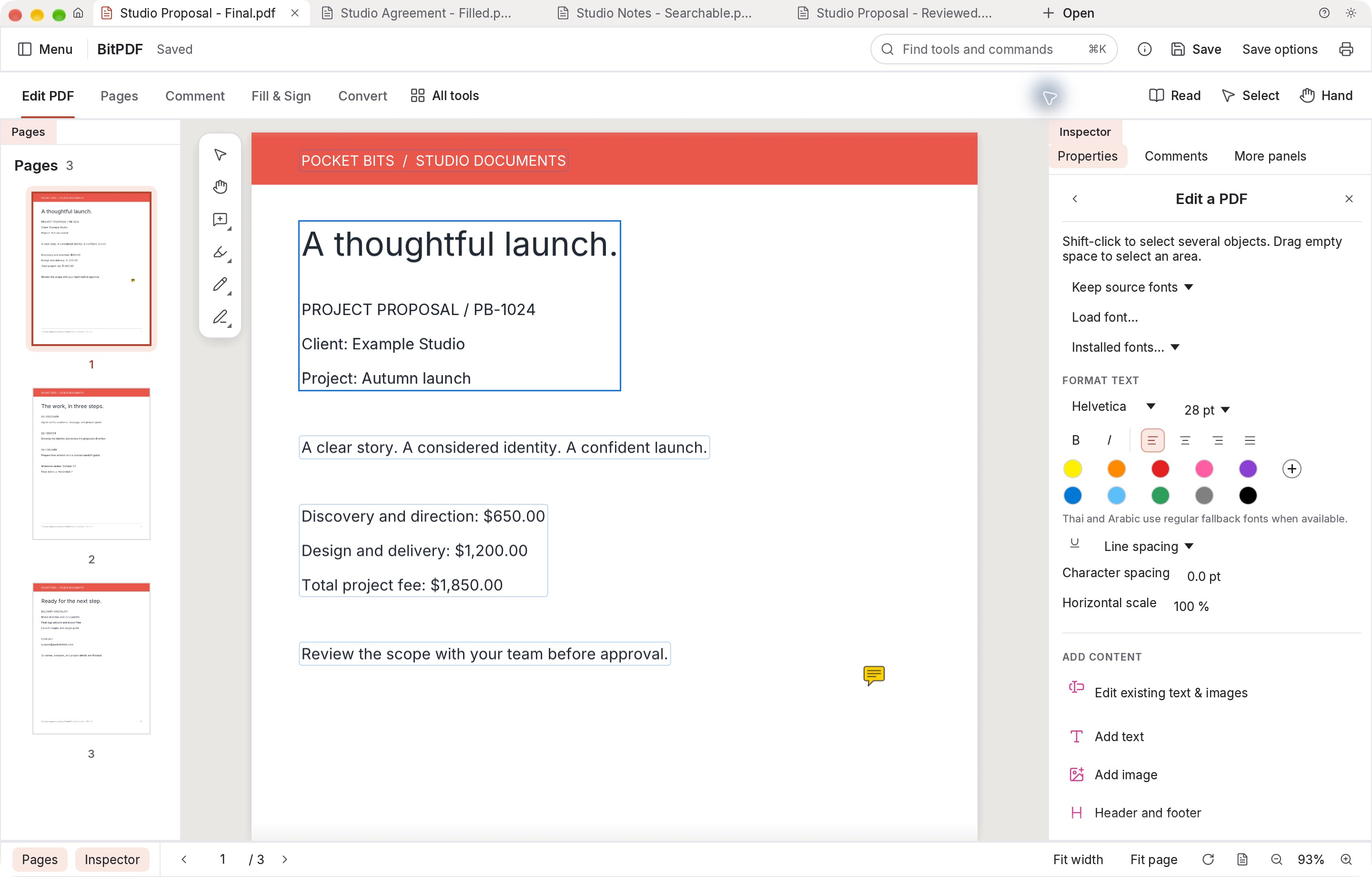Select the signature pen tool
The height and width of the screenshot is (877, 1372).
click(x=220, y=317)
